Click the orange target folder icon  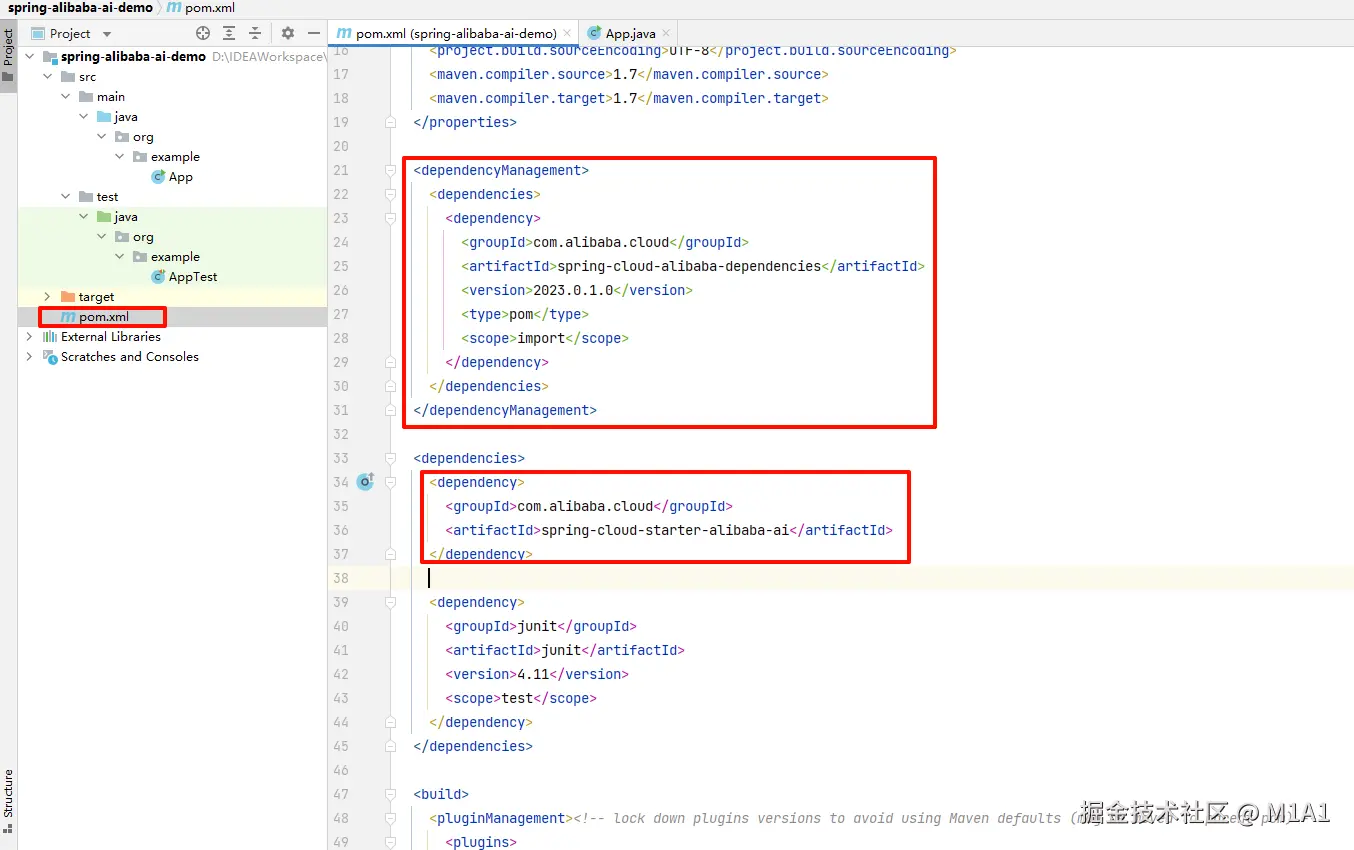click(x=68, y=297)
